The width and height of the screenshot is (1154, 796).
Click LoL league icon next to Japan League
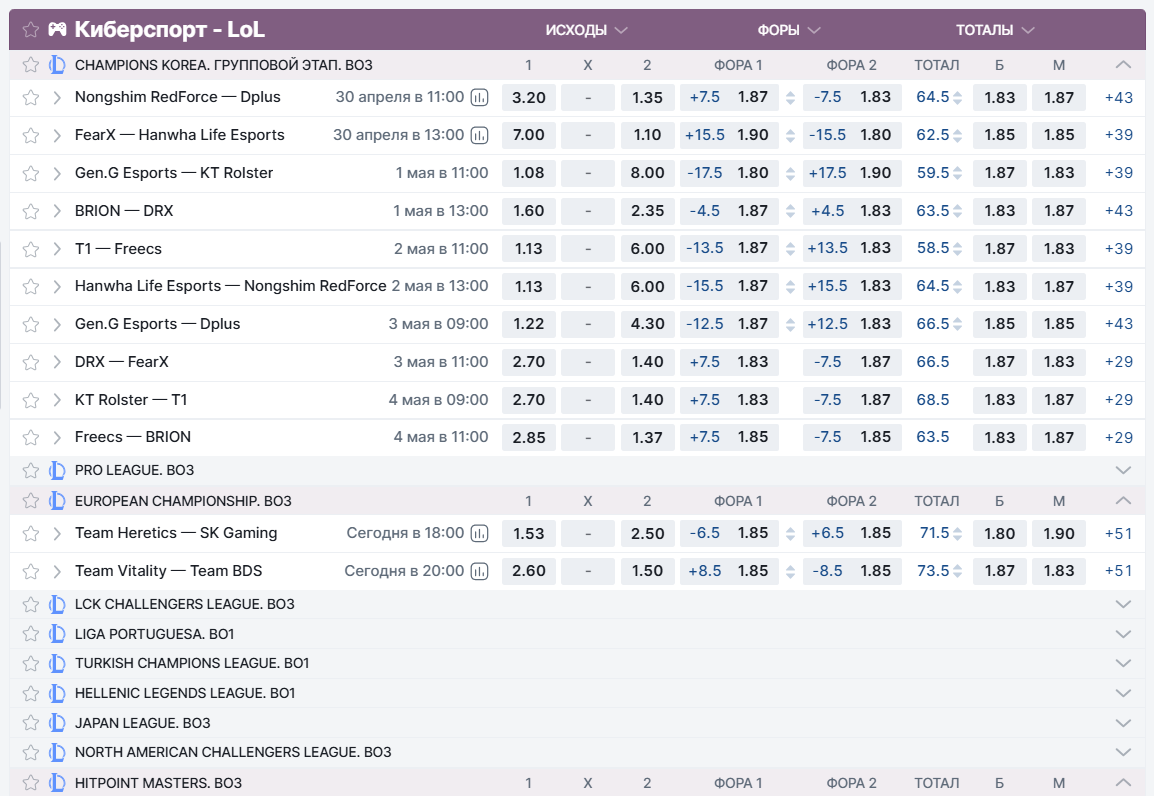57,723
